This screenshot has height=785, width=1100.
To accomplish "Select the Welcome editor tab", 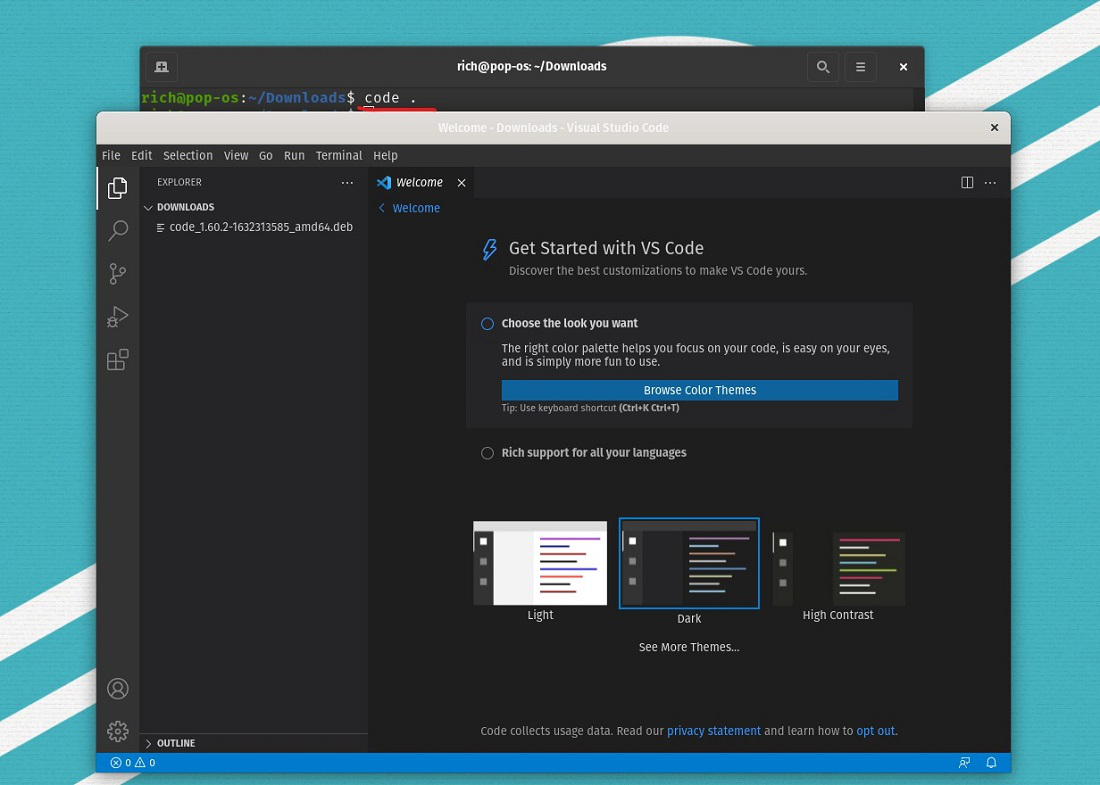I will pyautogui.click(x=421, y=182).
